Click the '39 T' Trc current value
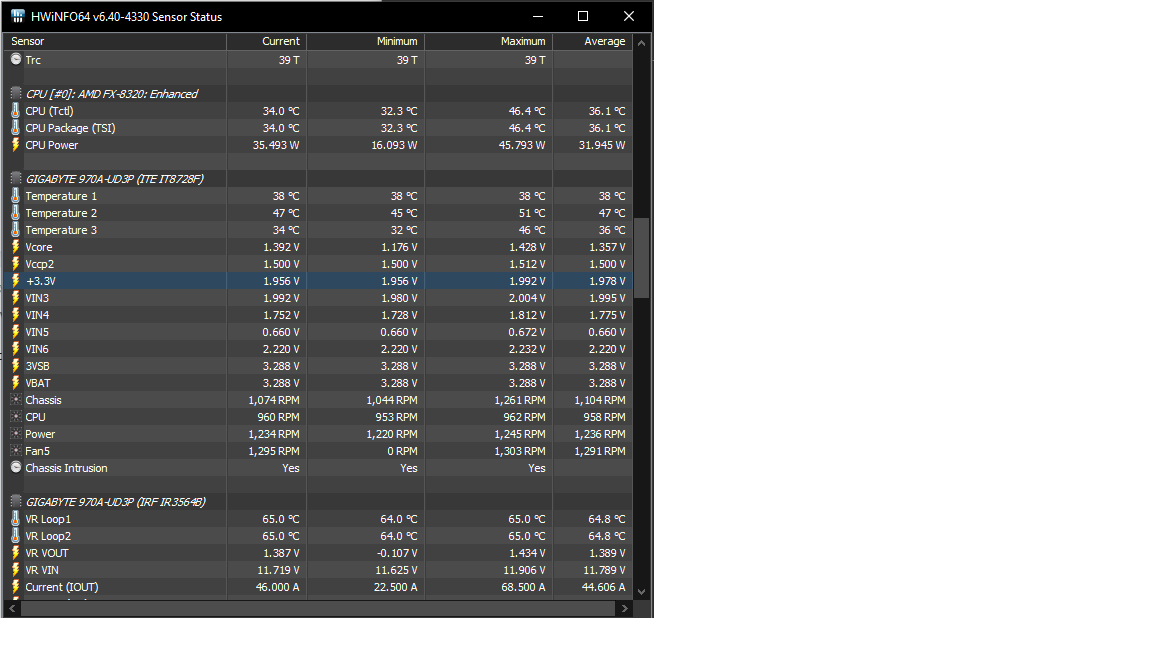The width and height of the screenshot is (1152, 648). [x=289, y=60]
